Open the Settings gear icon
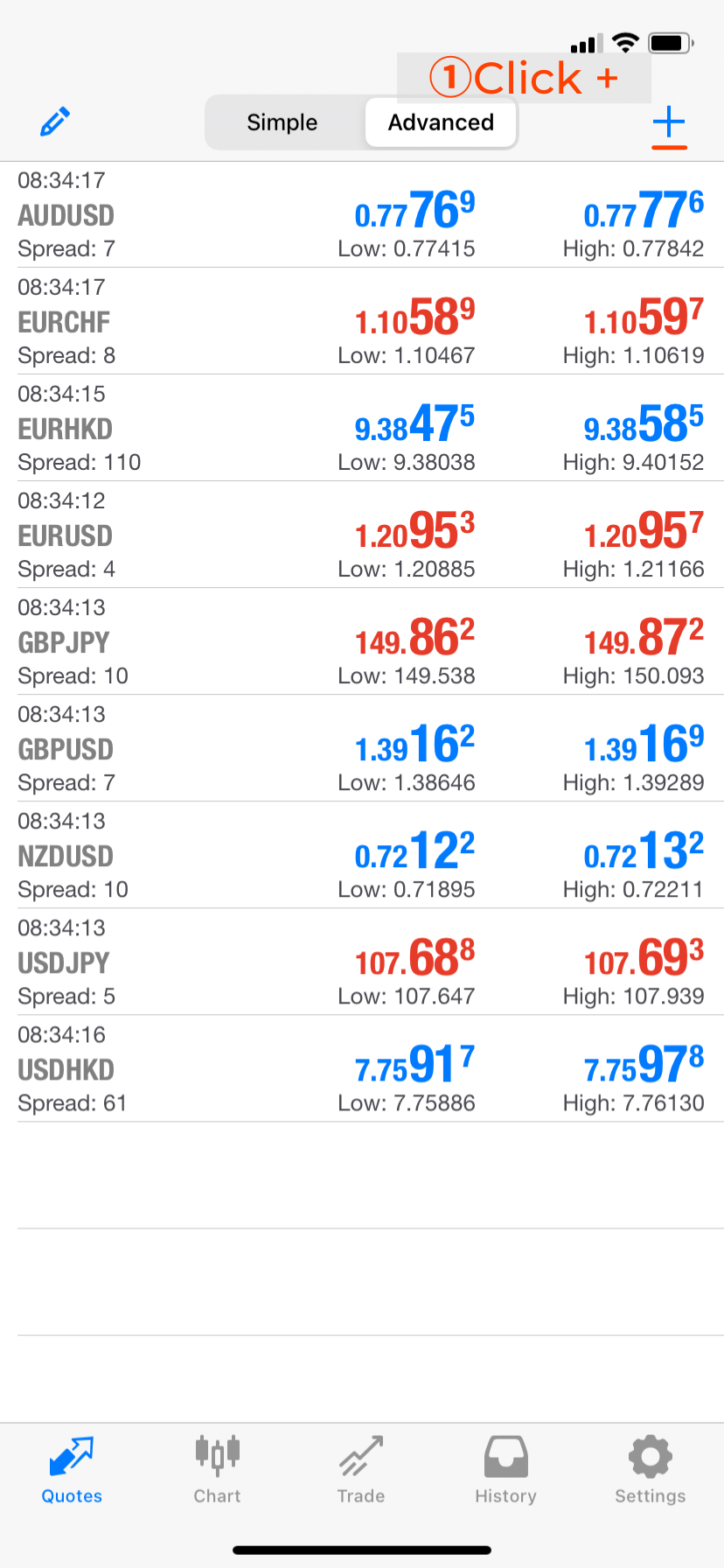The width and height of the screenshot is (724, 1568). 650,1457
